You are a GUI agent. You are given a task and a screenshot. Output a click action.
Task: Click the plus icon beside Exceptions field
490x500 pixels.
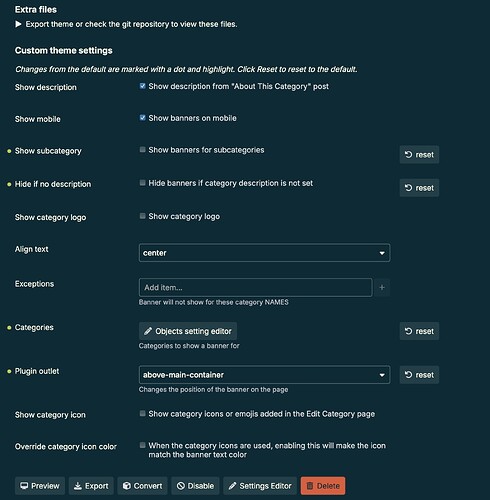point(382,287)
